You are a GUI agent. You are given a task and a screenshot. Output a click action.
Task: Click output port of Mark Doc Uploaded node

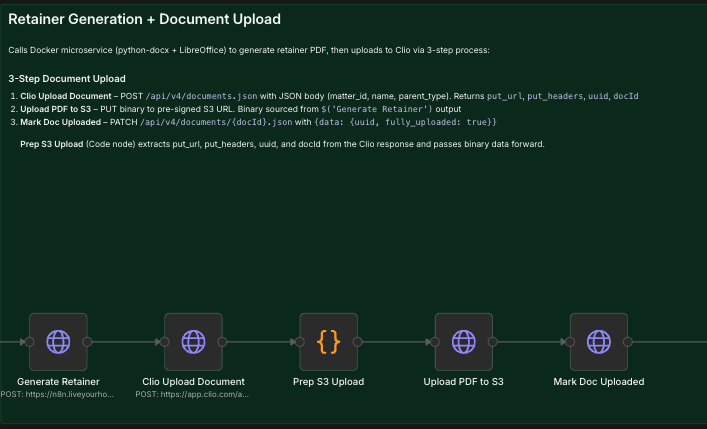point(628,342)
